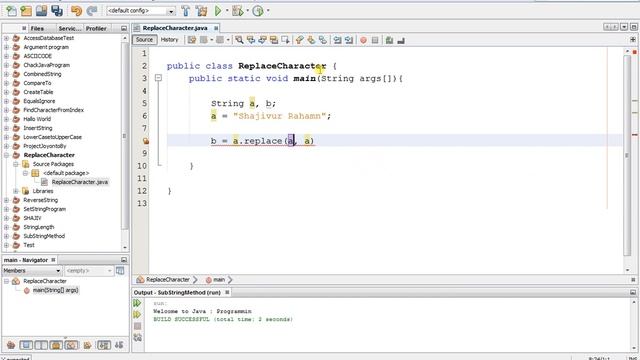Run the project with the green play icon
Viewport: 640px width, 360px height.
click(x=218, y=11)
